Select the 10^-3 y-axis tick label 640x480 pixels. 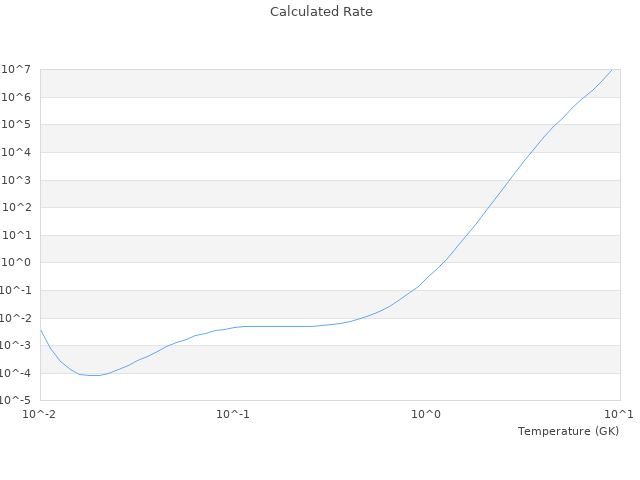pyautogui.click(x=18, y=346)
